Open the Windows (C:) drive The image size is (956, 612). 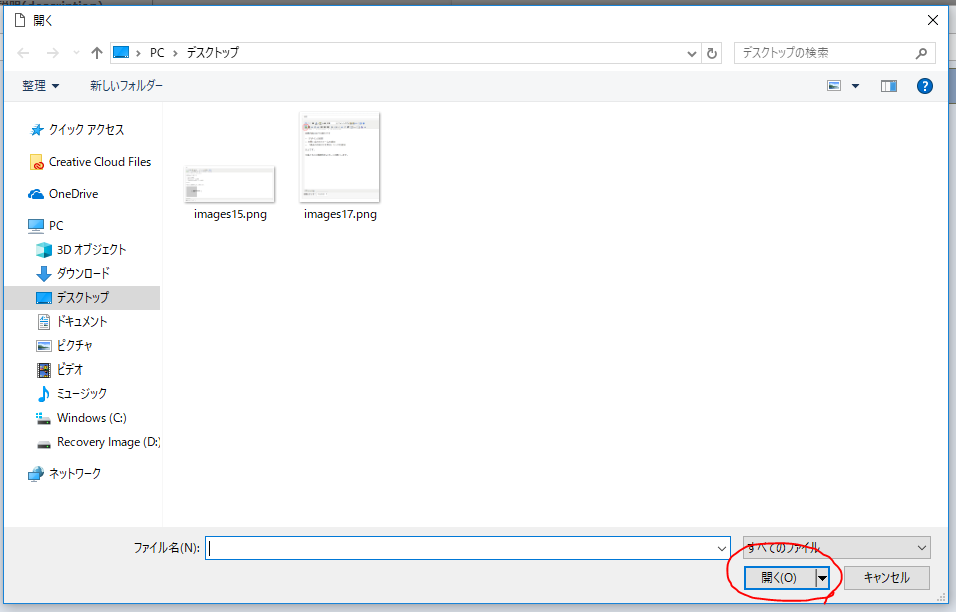click(x=91, y=418)
